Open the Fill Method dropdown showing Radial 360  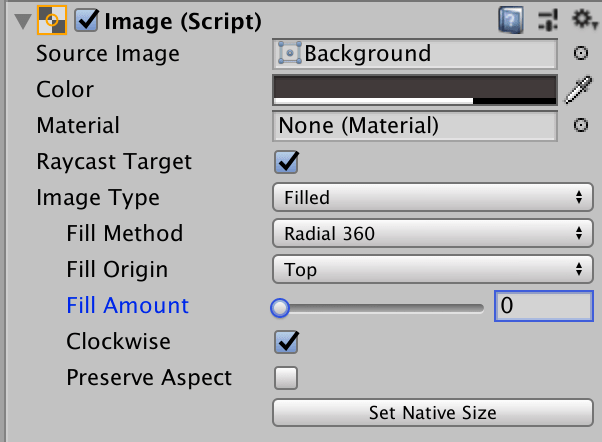coord(433,233)
